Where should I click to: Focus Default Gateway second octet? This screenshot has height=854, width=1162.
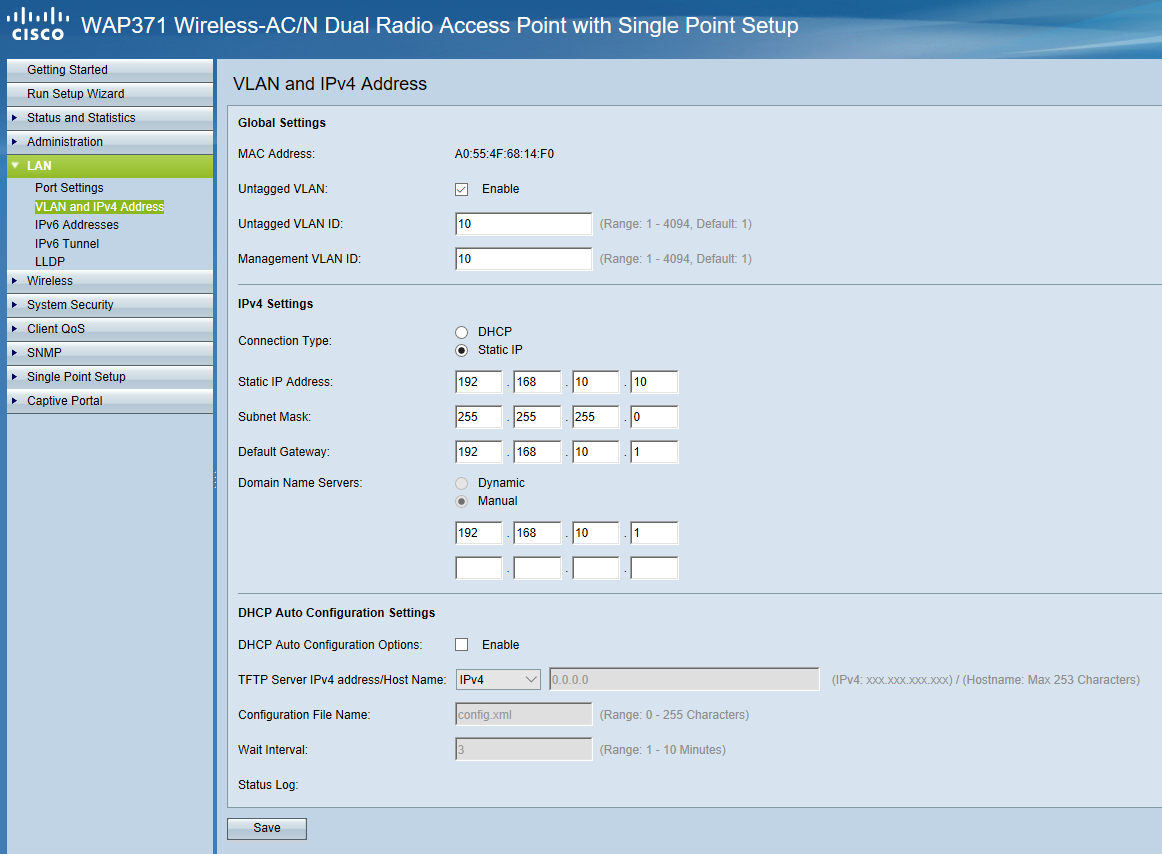pyautogui.click(x=537, y=451)
